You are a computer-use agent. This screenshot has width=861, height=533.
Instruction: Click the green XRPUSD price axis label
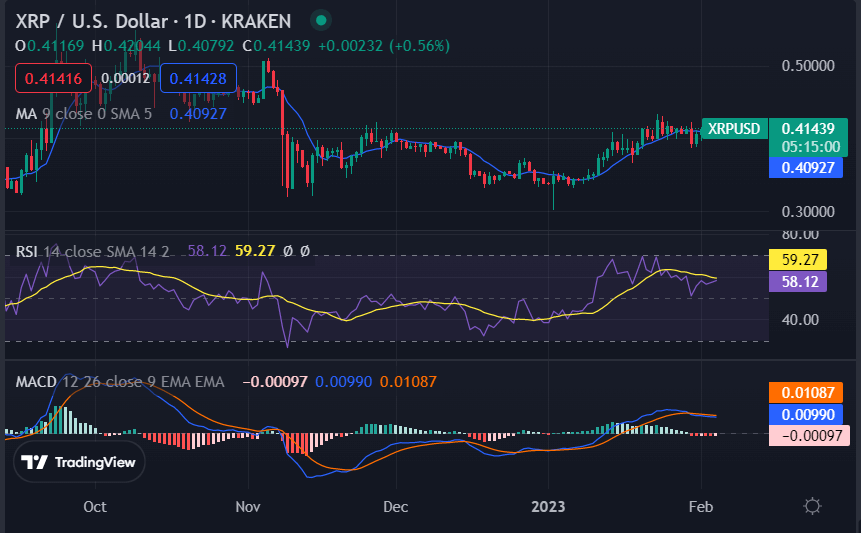(733, 129)
